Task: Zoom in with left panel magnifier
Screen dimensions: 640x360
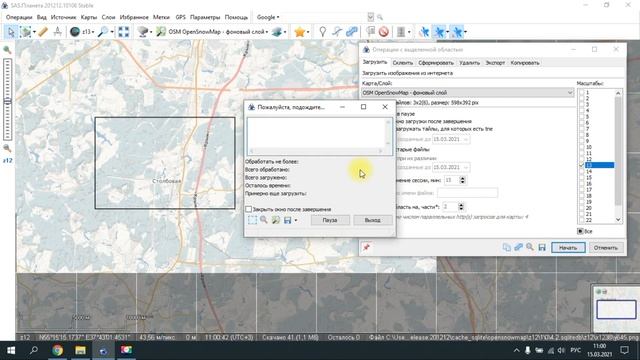Action: 7,50
